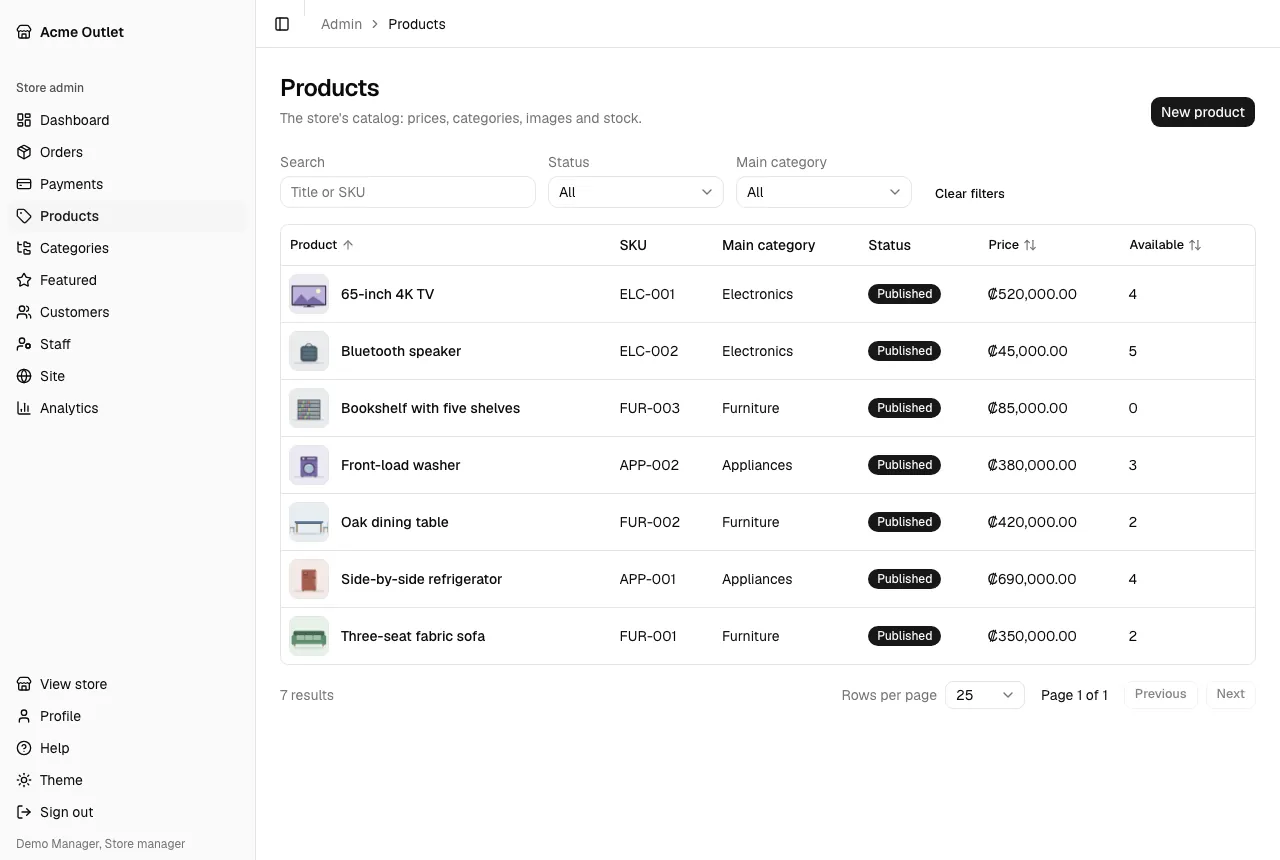Click the Products tag icon
The height and width of the screenshot is (860, 1280).
pyautogui.click(x=24, y=216)
